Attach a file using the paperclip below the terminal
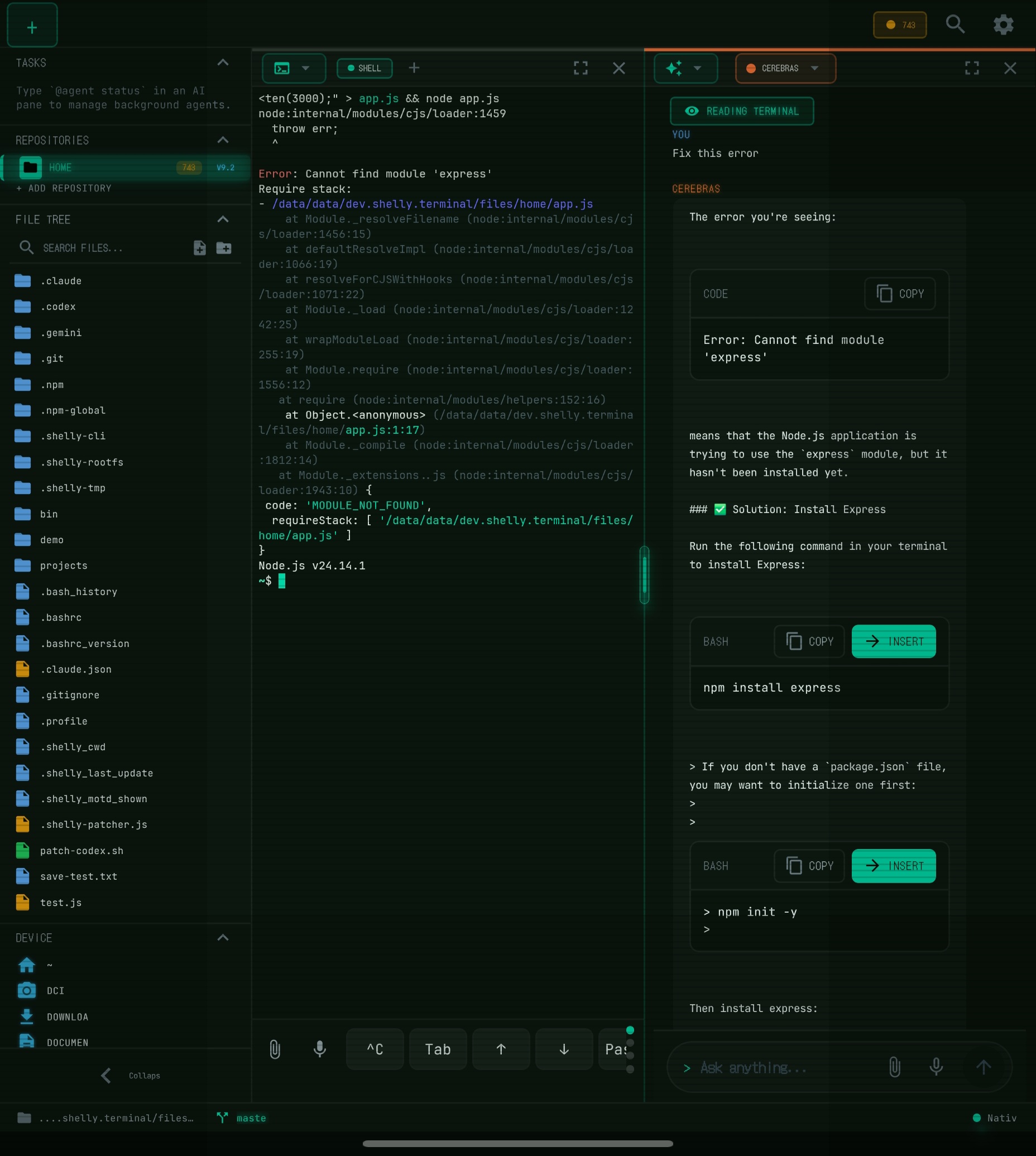 pos(275,1049)
